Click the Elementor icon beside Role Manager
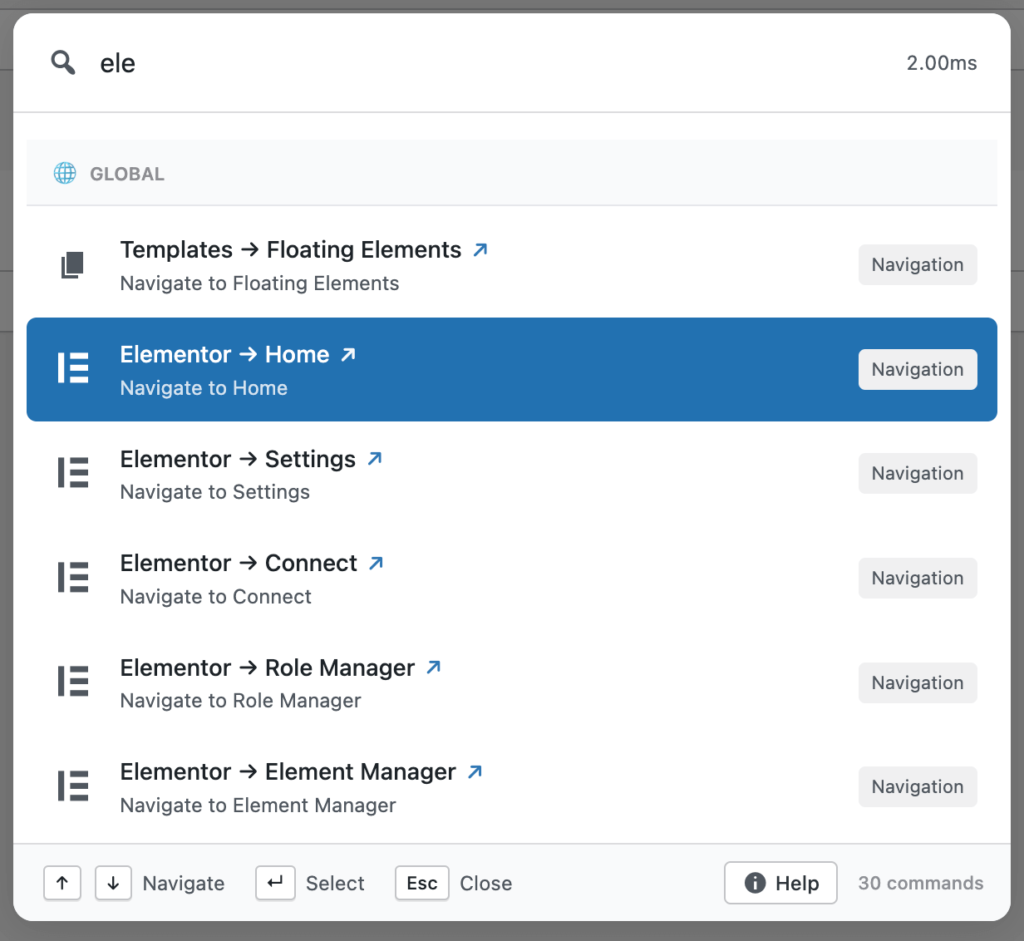 click(72, 681)
